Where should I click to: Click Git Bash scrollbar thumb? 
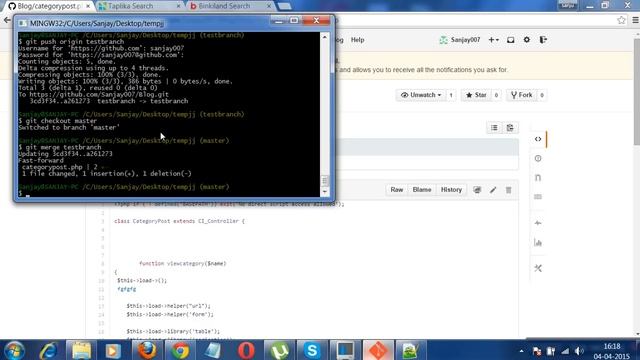[x=325, y=180]
